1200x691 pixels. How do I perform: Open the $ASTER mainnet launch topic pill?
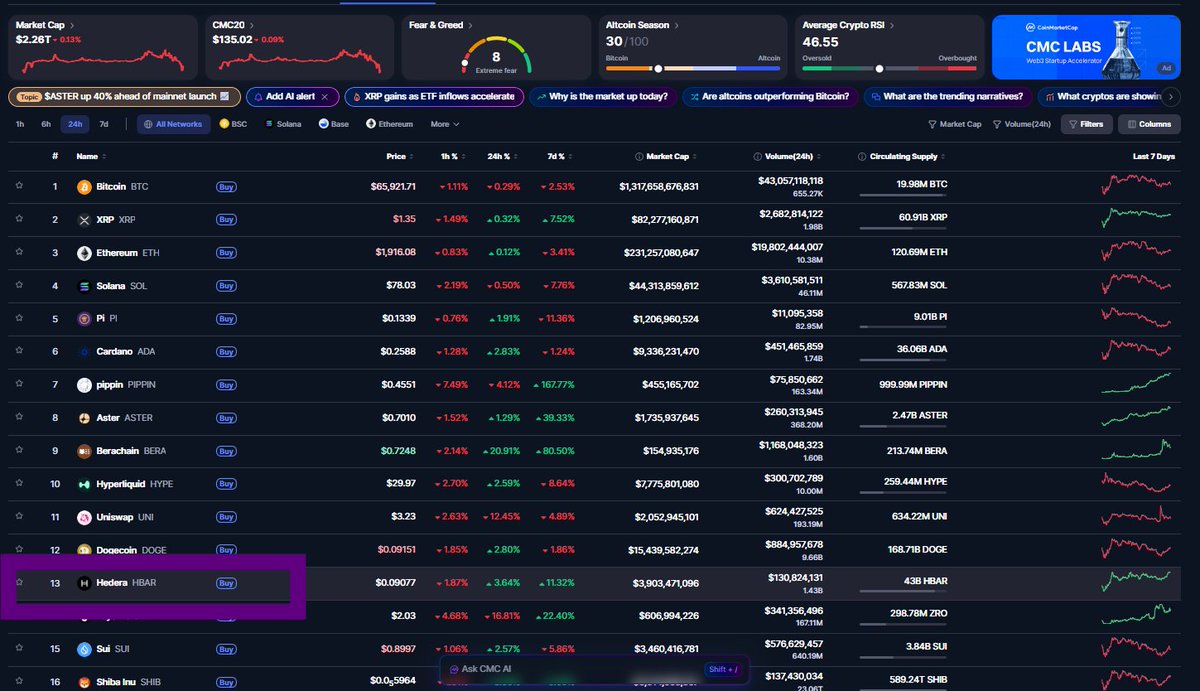(125, 97)
